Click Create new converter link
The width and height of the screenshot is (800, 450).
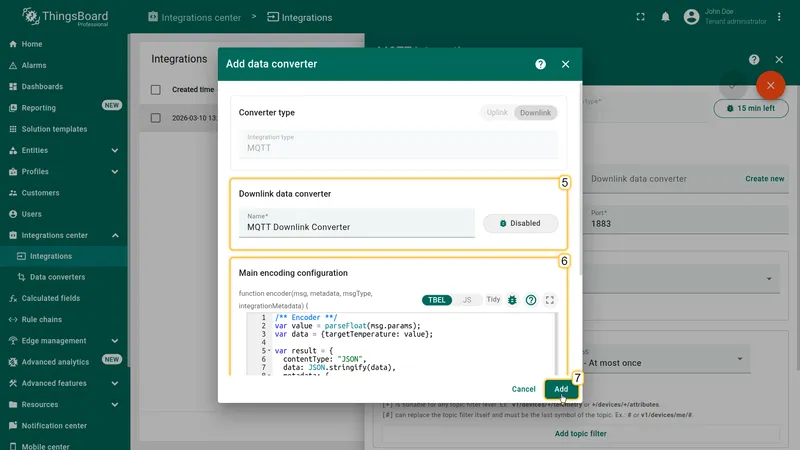764,179
